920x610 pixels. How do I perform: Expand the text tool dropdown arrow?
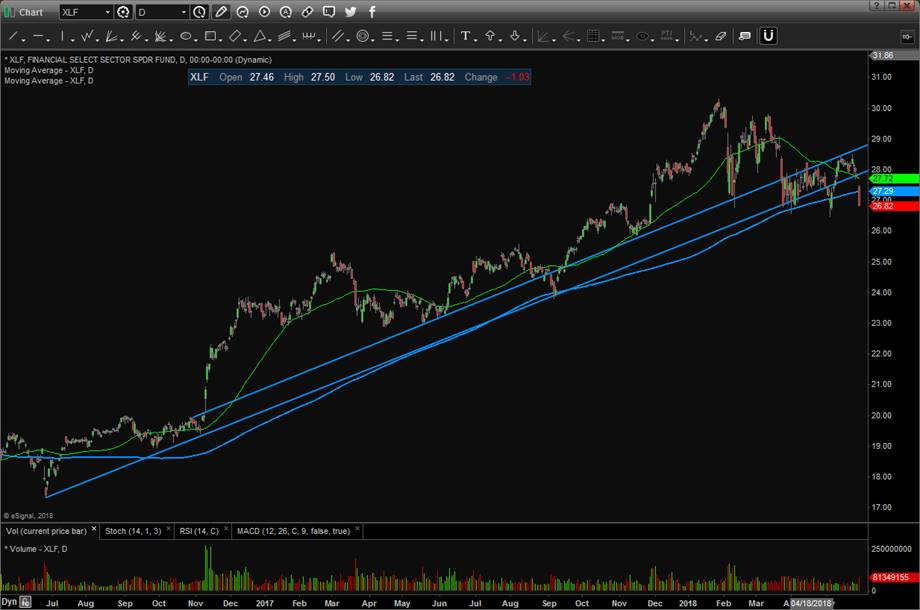(475, 39)
